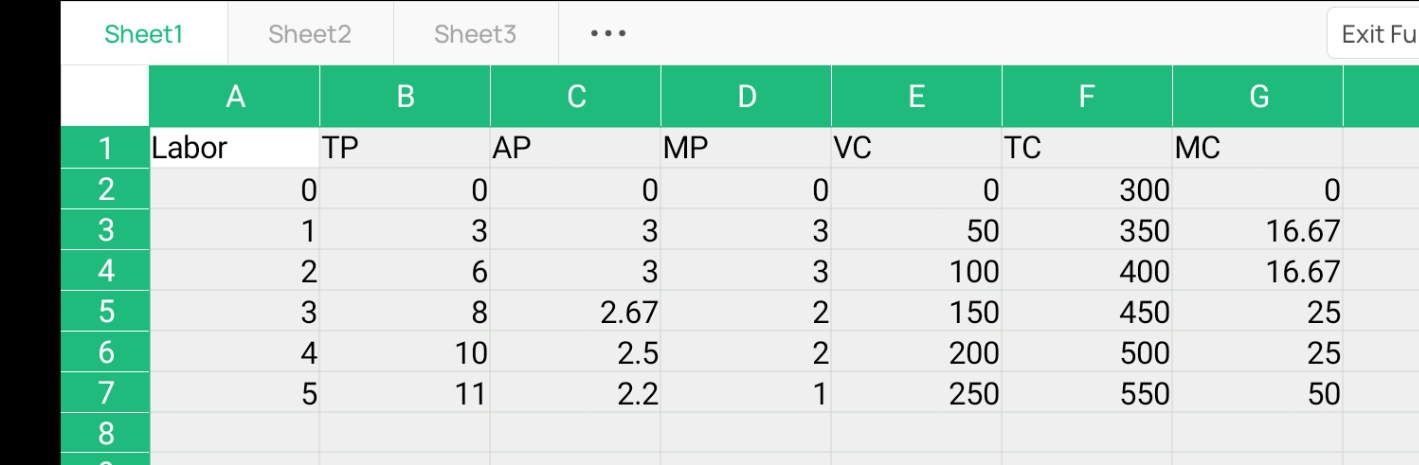Image resolution: width=1419 pixels, height=465 pixels.
Task: Click the TP header cell
Action: tap(405, 149)
